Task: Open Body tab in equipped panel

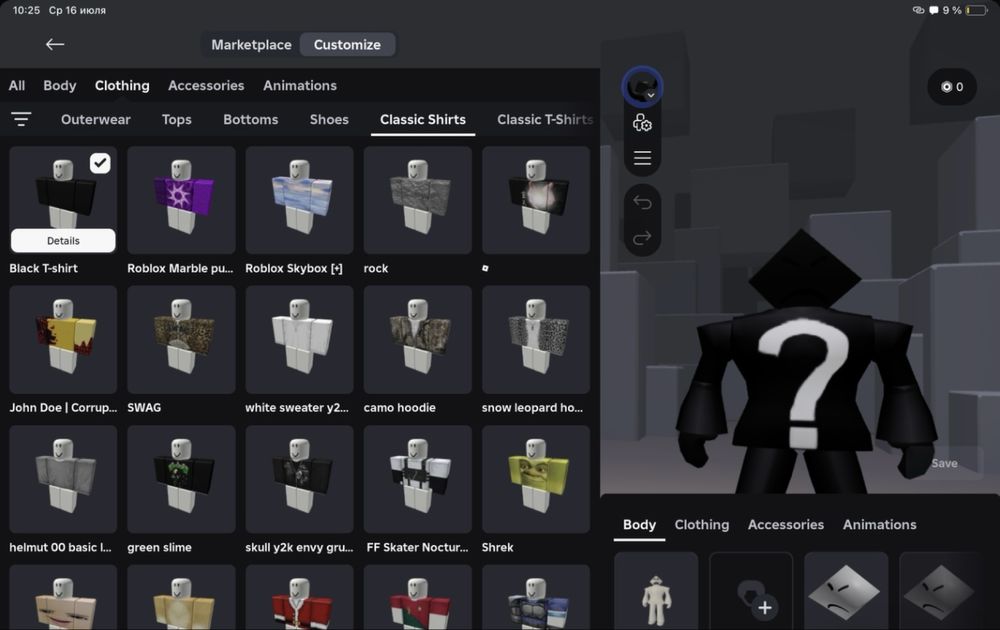Action: pos(639,524)
